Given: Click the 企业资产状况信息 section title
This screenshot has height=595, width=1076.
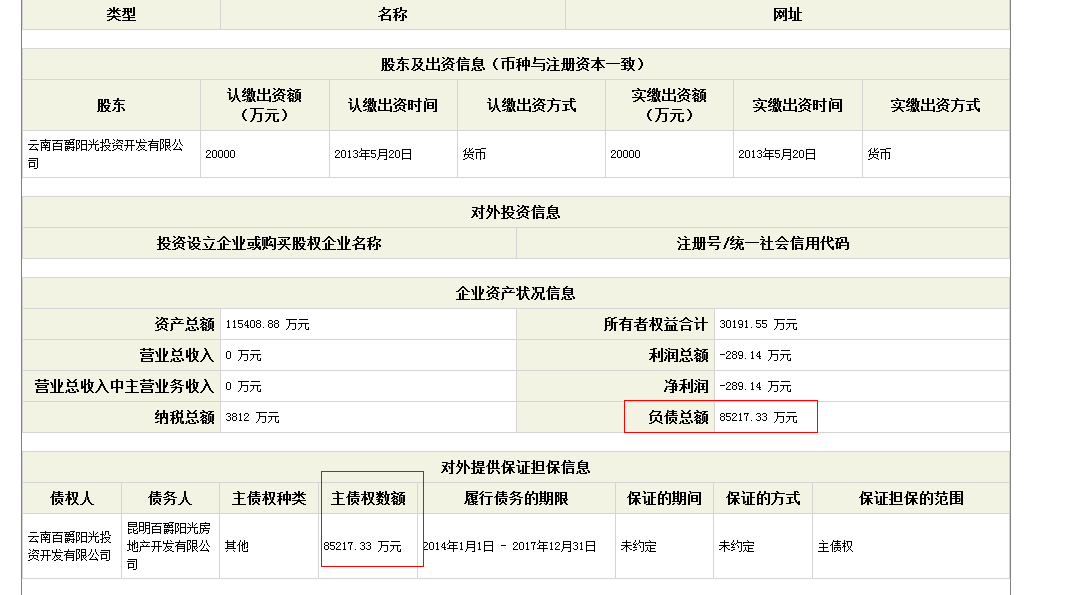Looking at the screenshot, I should [515, 293].
